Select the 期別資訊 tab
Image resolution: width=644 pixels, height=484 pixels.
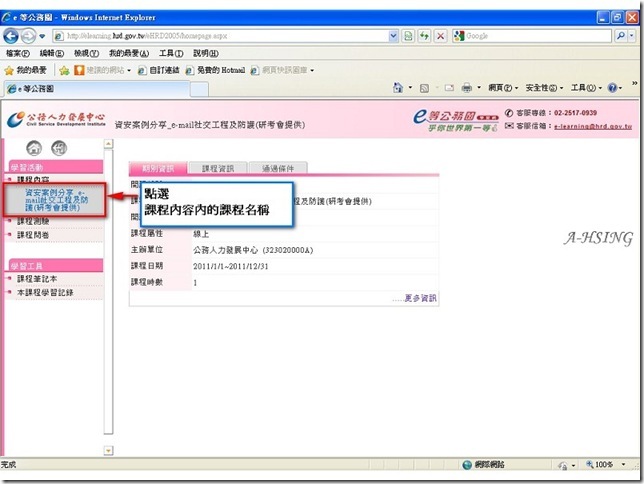pos(158,168)
